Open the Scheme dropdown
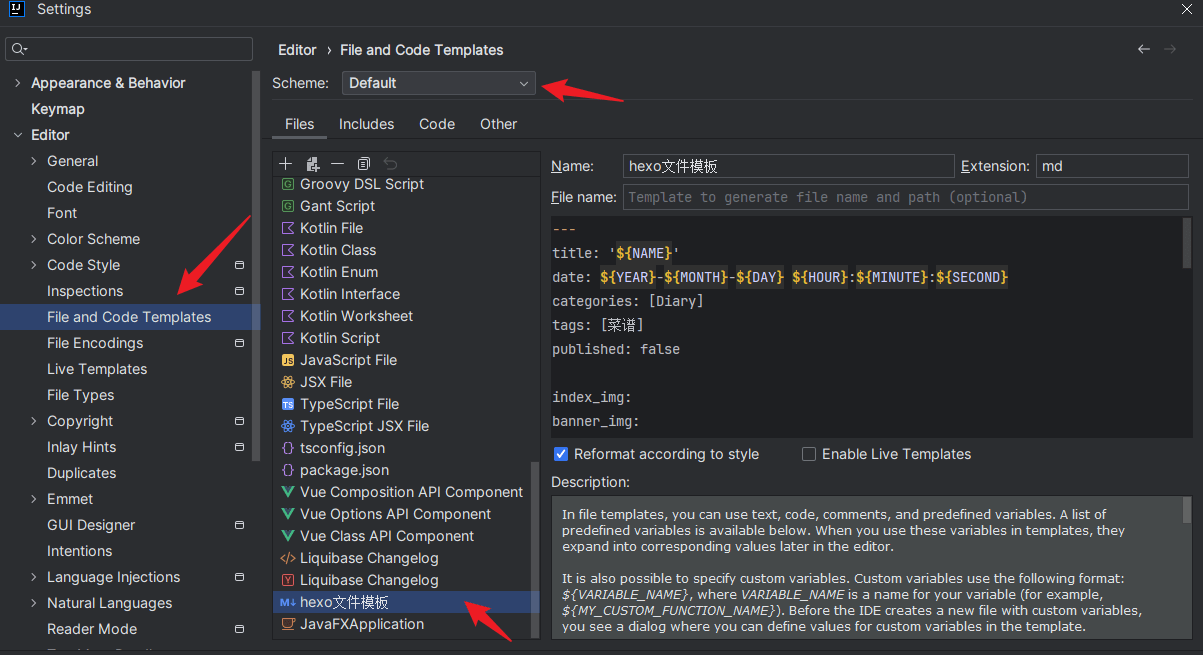The height and width of the screenshot is (655, 1203). [438, 83]
